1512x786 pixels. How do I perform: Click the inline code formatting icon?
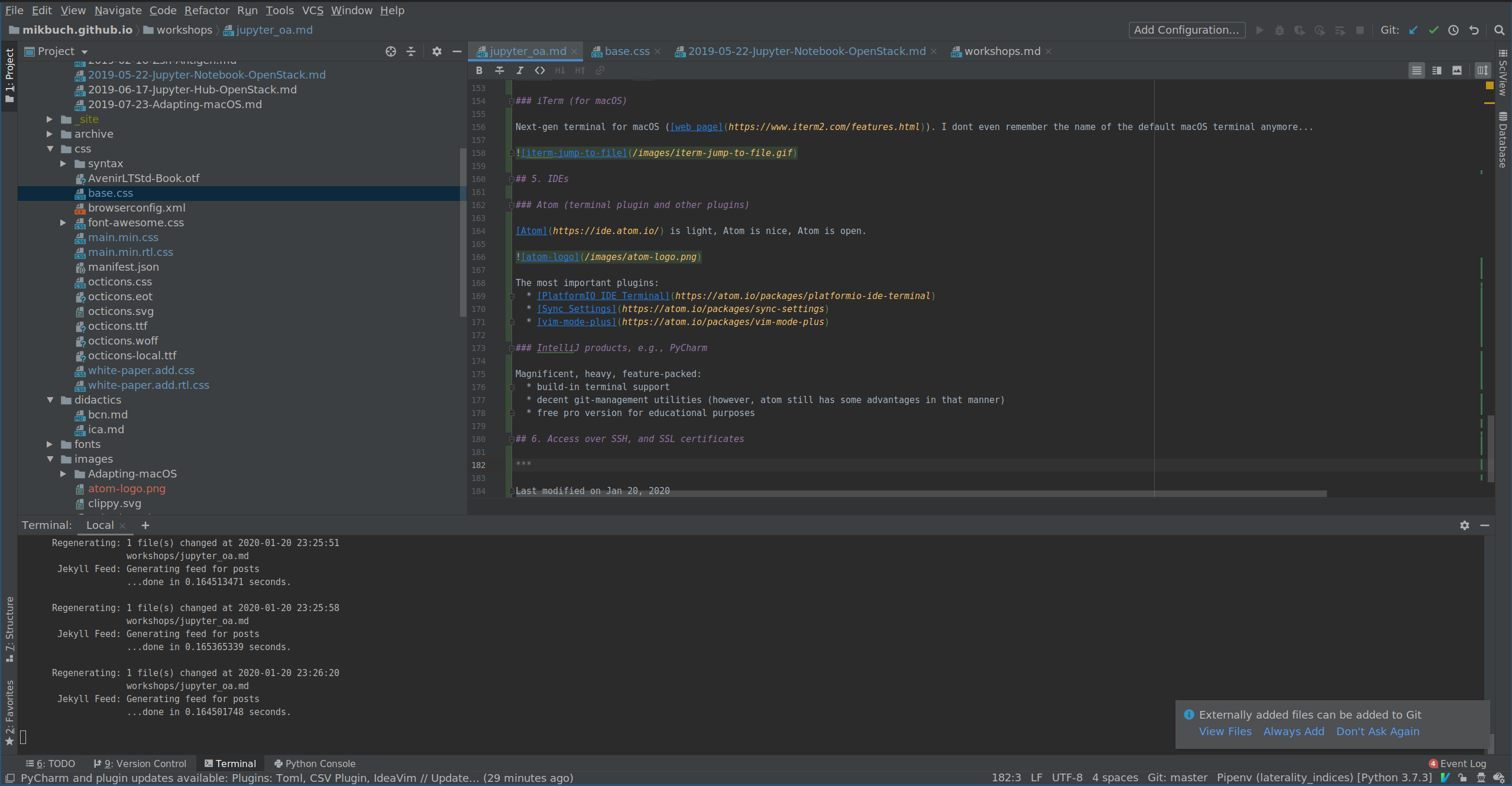click(540, 70)
